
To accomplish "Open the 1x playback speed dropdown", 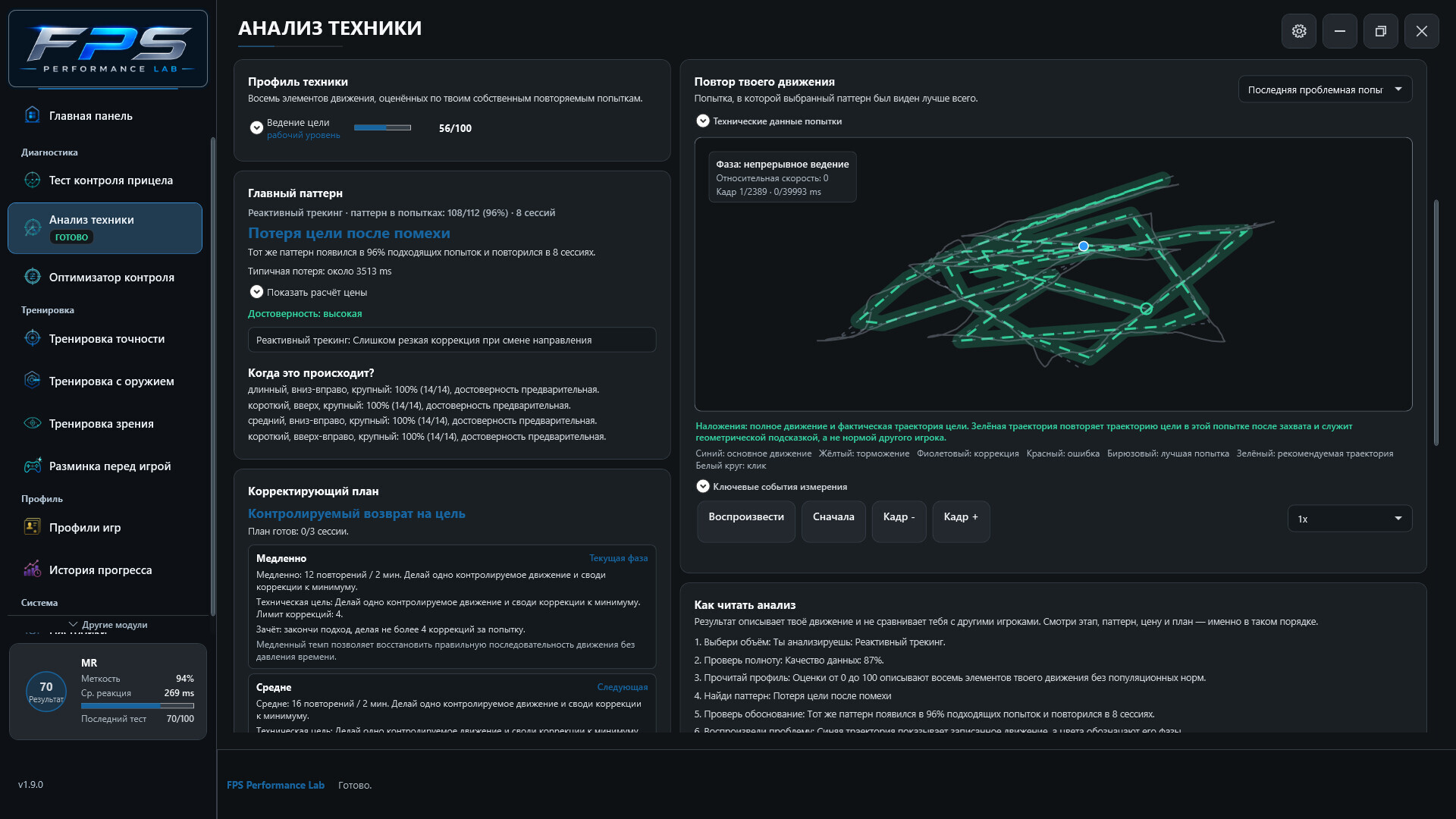I will coord(1350,519).
